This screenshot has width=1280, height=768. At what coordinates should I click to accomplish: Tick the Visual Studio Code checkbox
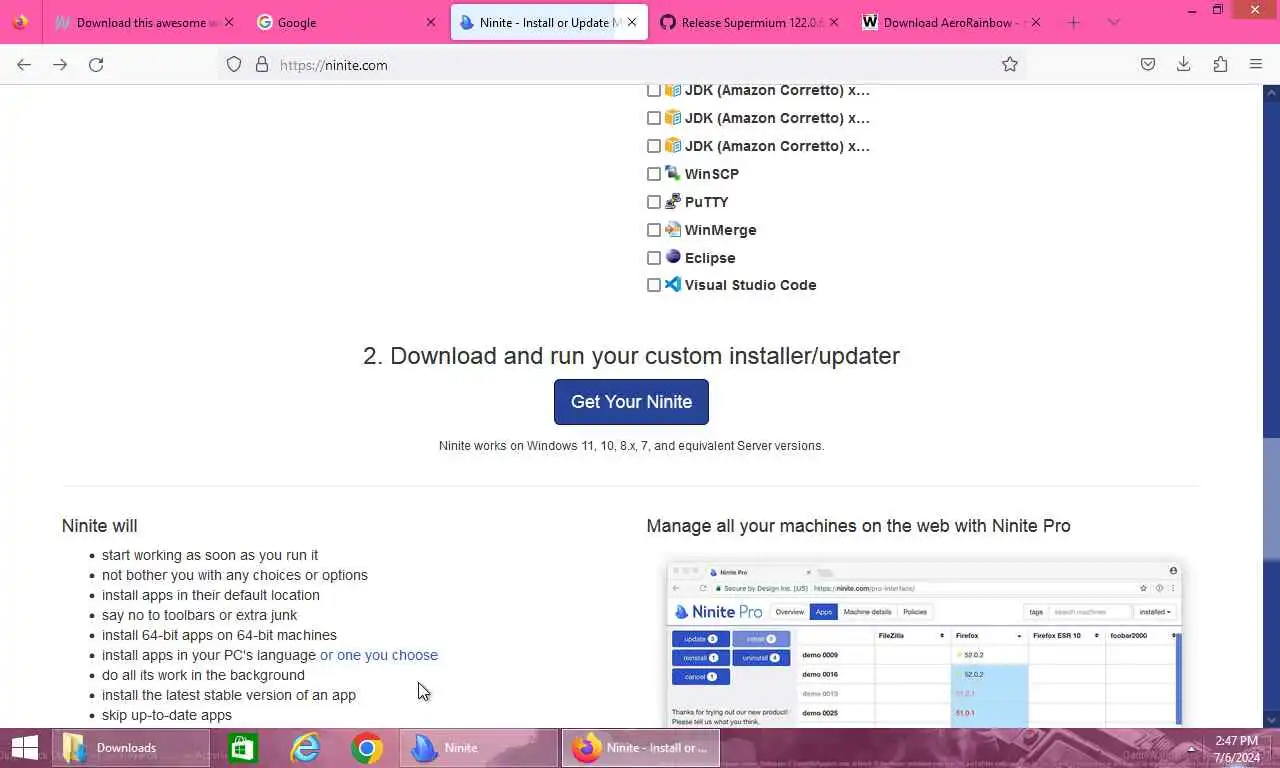point(654,285)
